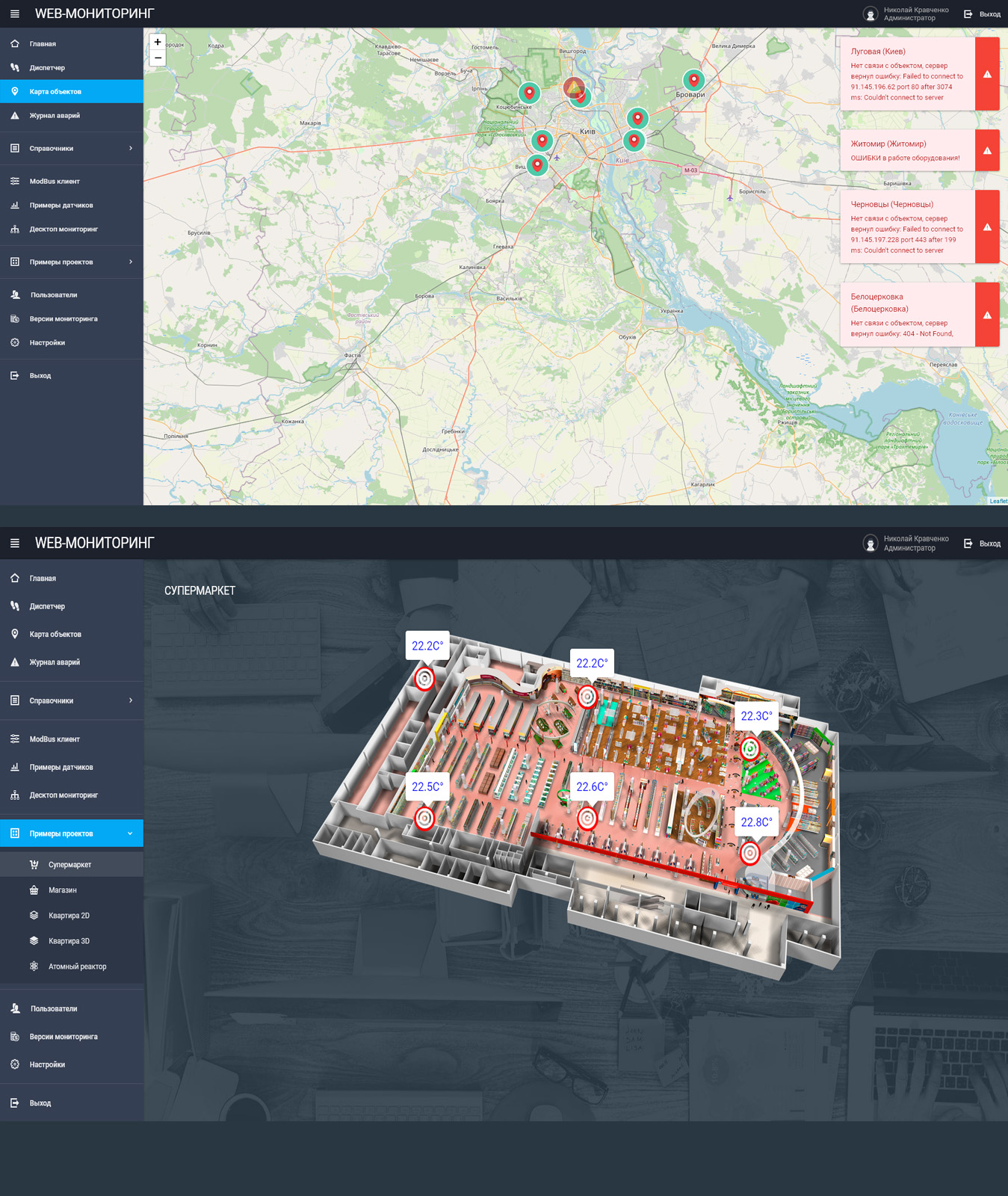Select the highlighted Карта объектов menu item
This screenshot has width=1008, height=1196.
tap(55, 92)
